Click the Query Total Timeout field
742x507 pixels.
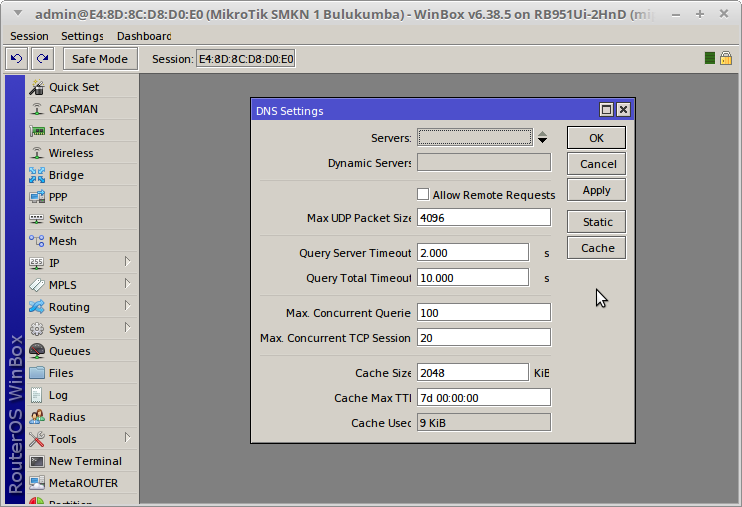tap(473, 278)
